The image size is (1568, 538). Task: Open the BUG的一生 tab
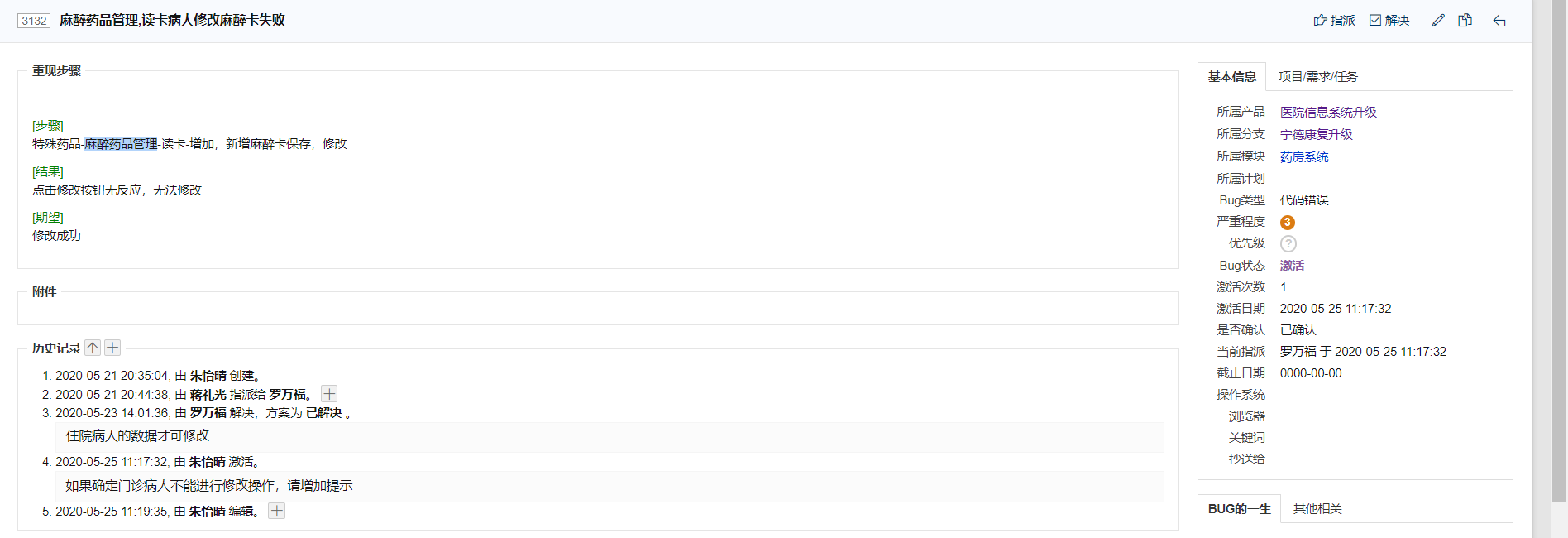[1239, 509]
